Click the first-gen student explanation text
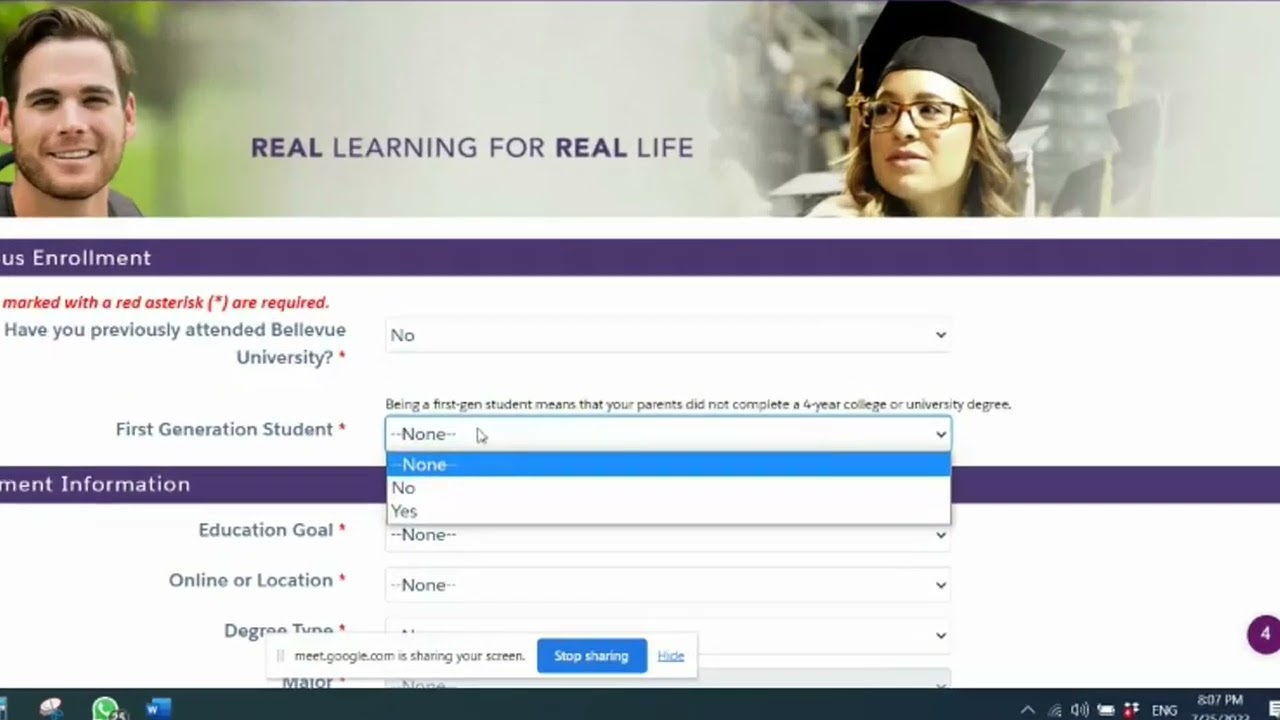The image size is (1280, 720). pos(698,404)
